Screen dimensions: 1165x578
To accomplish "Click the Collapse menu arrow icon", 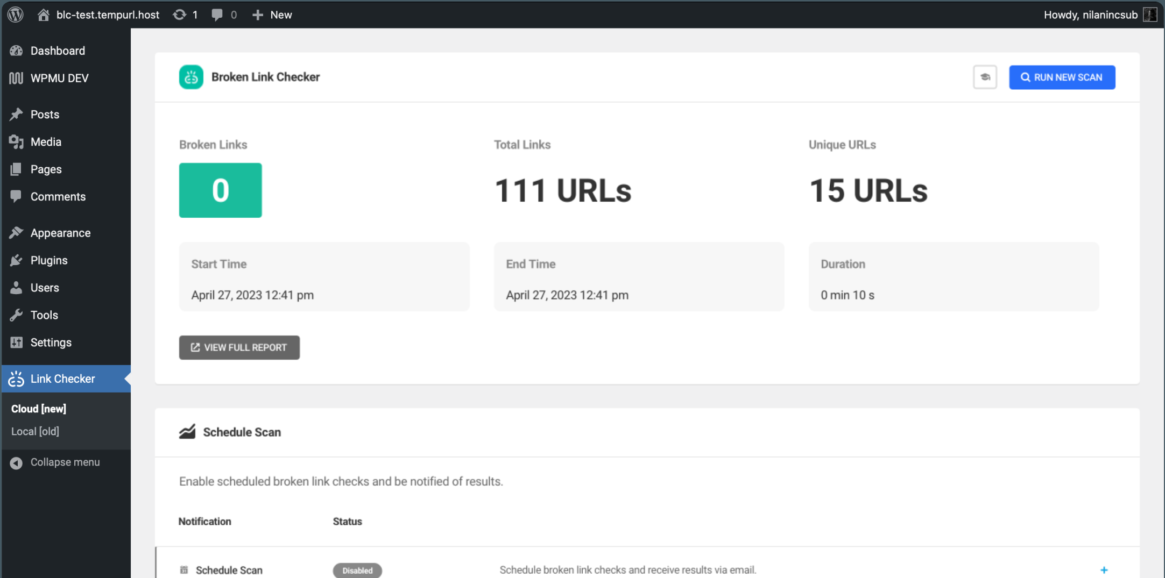I will 16,463.
